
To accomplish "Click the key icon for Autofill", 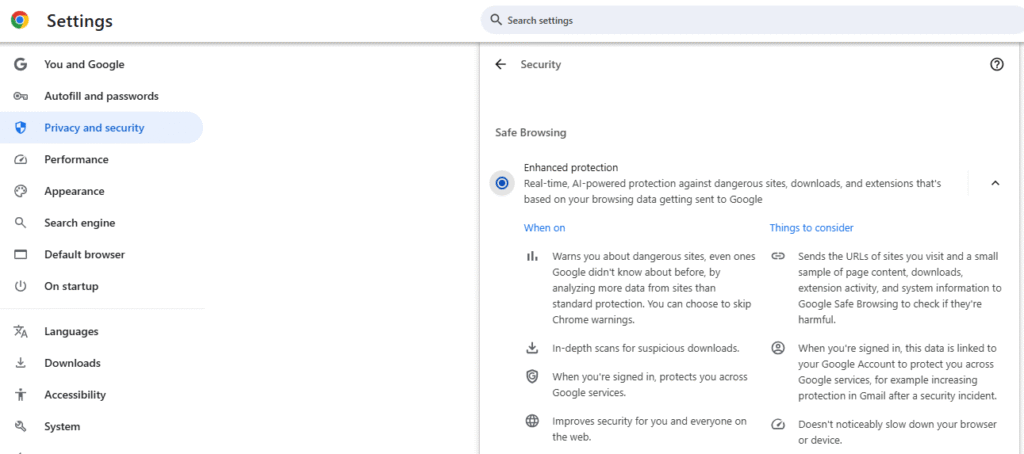I will [x=21, y=96].
